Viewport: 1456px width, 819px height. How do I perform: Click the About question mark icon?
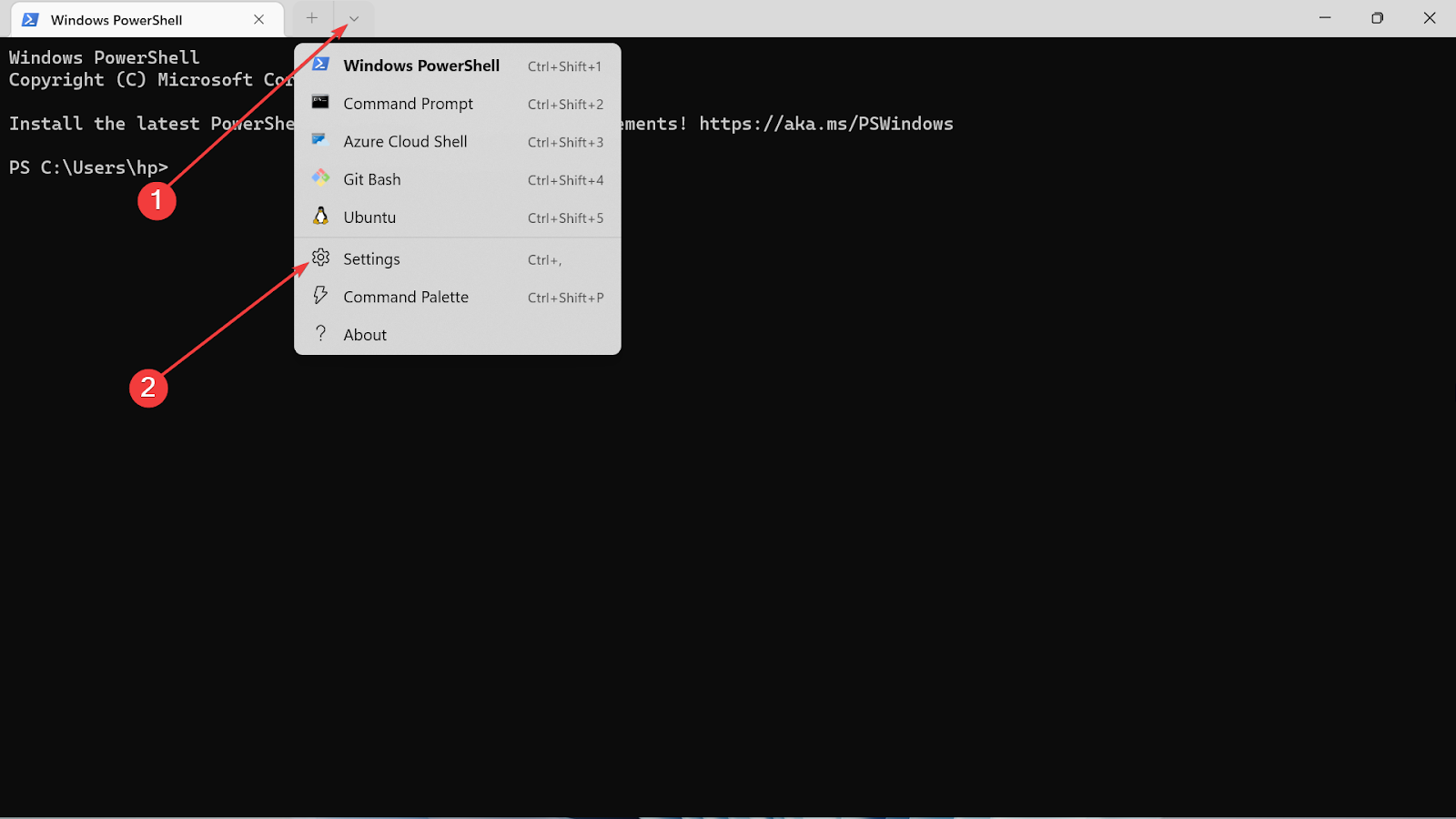(320, 333)
